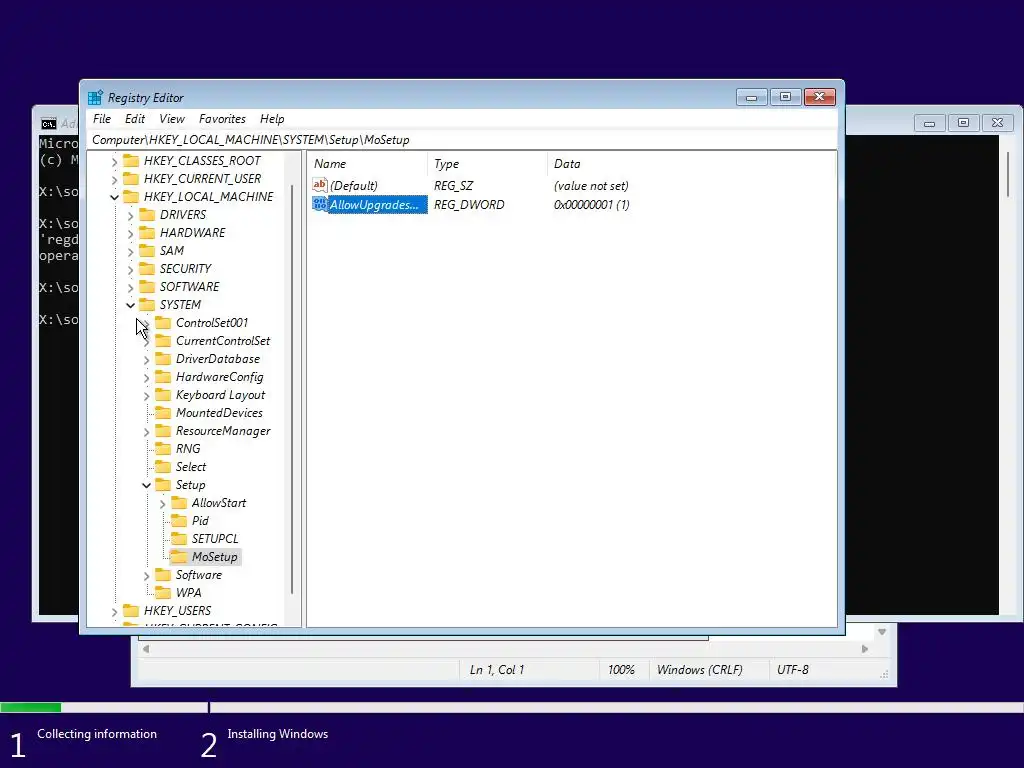Expand the SAM key chevron
This screenshot has height=768, width=1024.
(130, 251)
